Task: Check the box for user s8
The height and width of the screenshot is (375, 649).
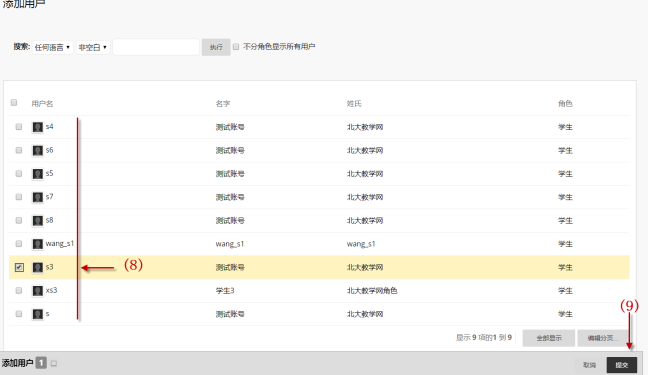Action: [x=19, y=220]
